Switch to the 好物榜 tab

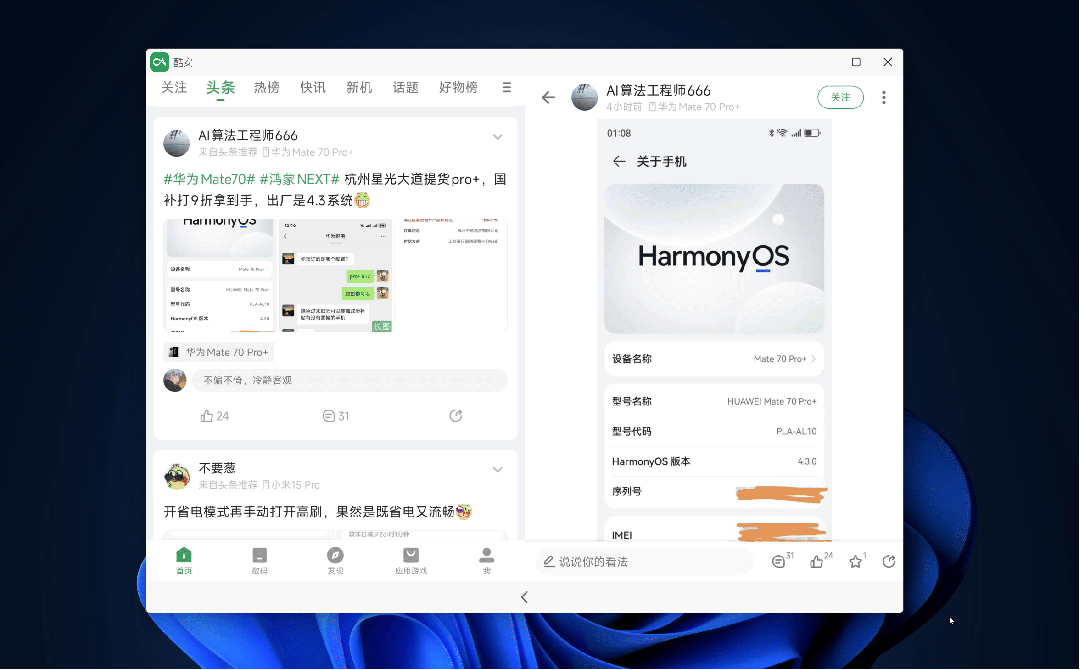click(x=458, y=87)
